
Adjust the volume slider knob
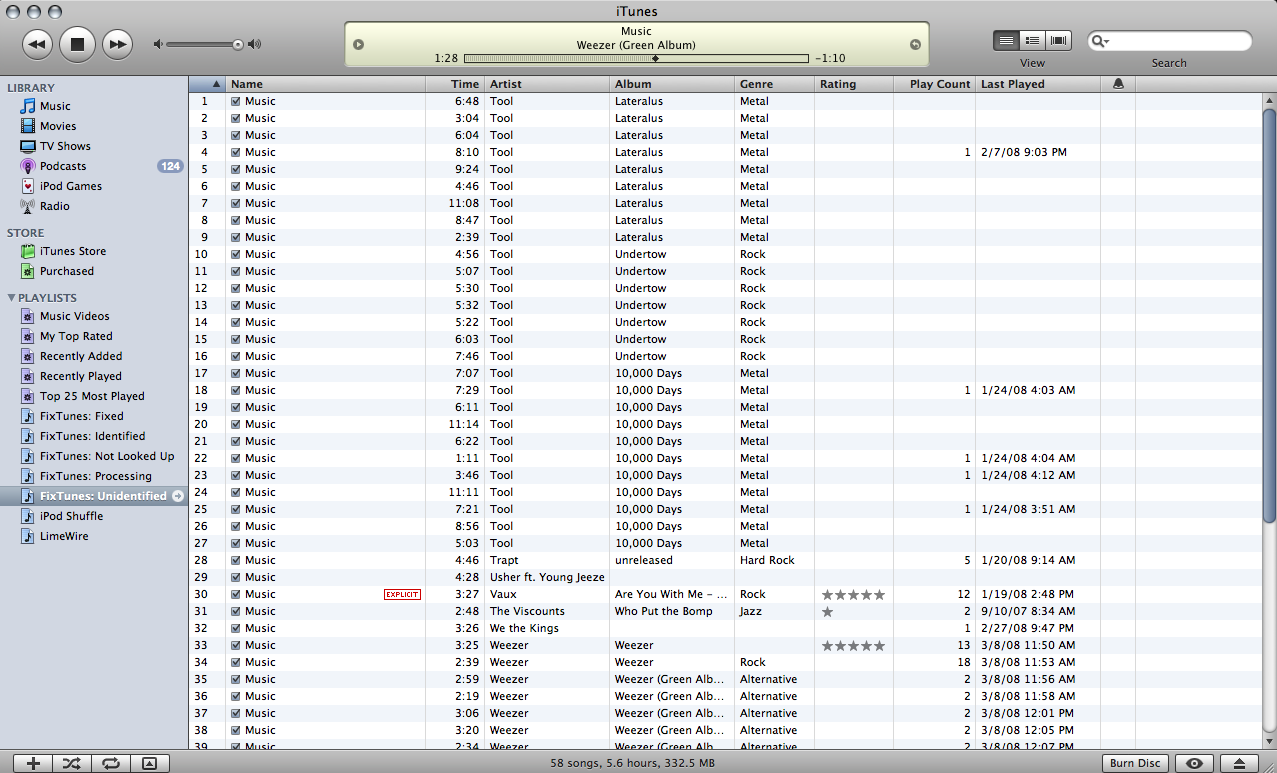pyautogui.click(x=238, y=44)
